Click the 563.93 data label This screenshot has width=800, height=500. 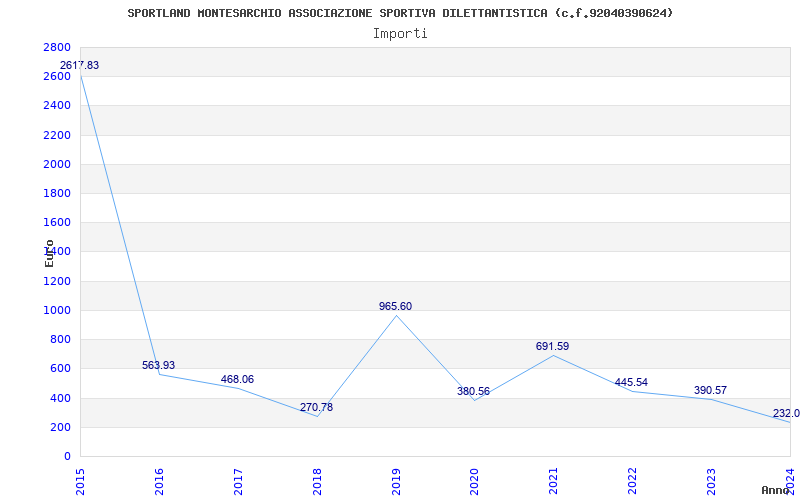[x=158, y=365]
